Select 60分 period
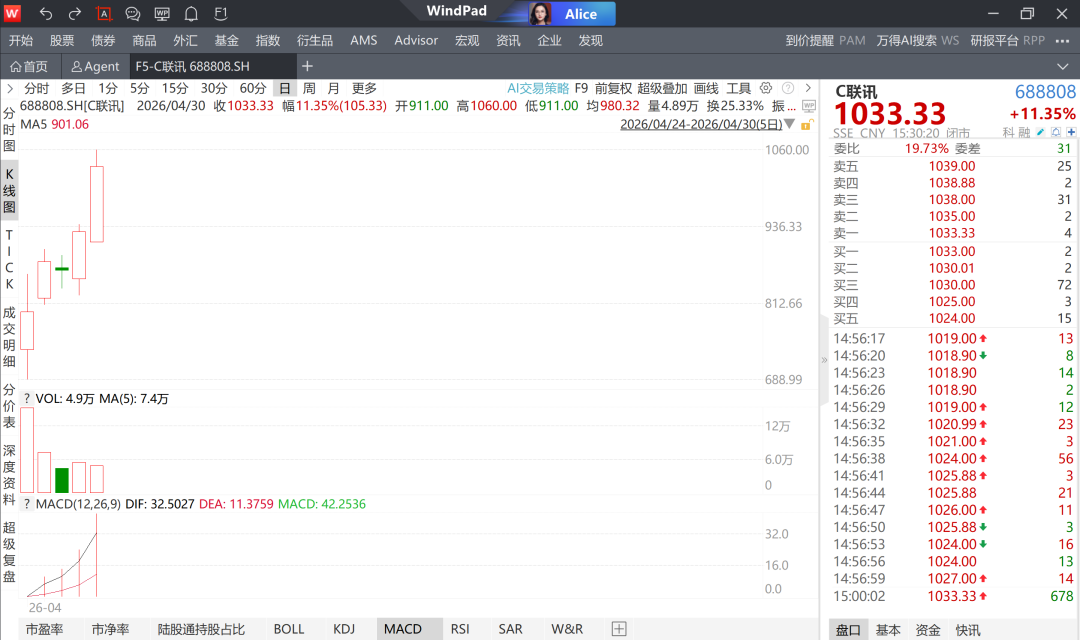 click(x=253, y=88)
